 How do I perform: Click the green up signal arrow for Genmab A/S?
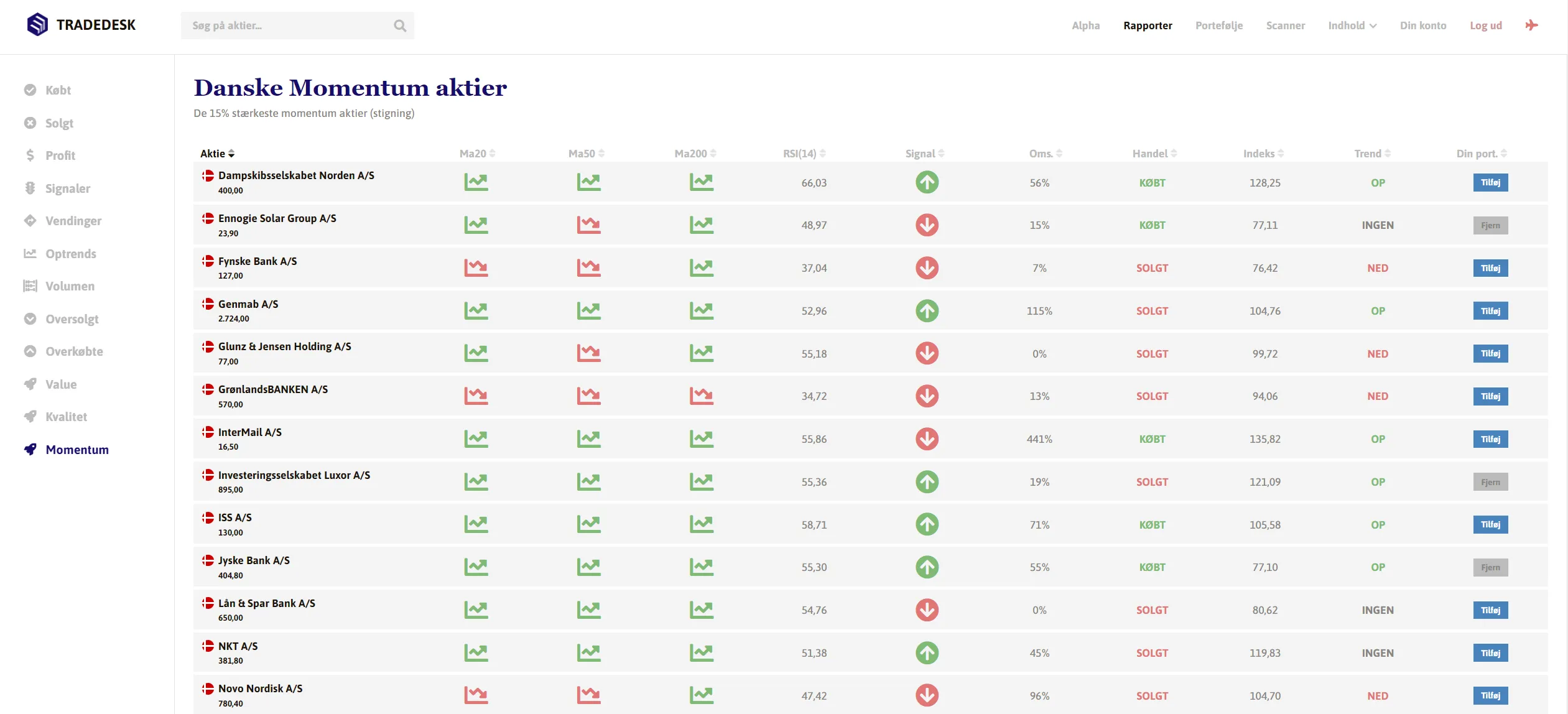pos(927,311)
